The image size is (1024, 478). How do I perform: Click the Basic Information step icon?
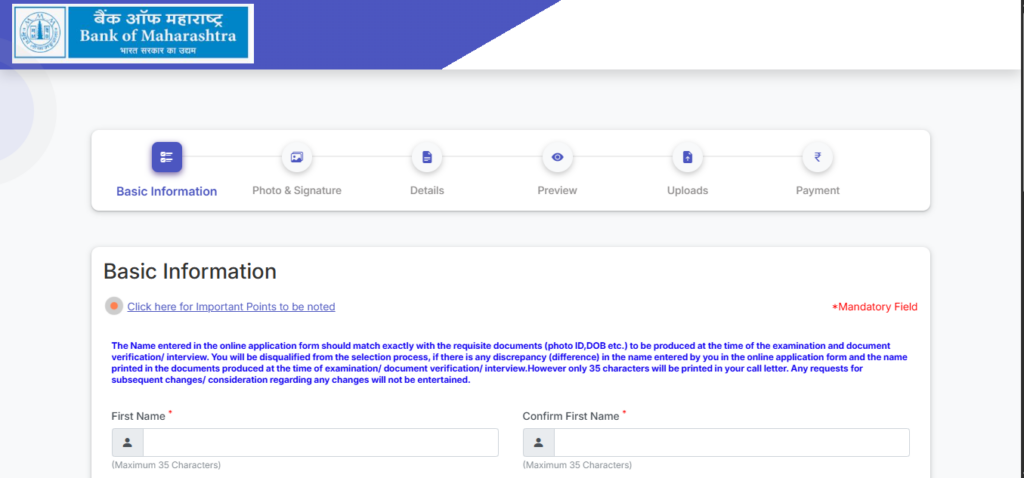coord(166,157)
